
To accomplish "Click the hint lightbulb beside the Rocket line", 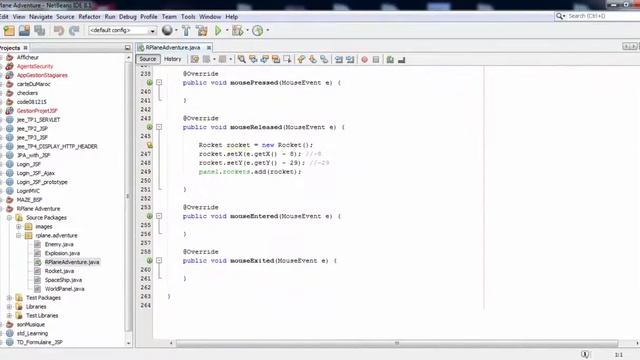I will click(150, 145).
